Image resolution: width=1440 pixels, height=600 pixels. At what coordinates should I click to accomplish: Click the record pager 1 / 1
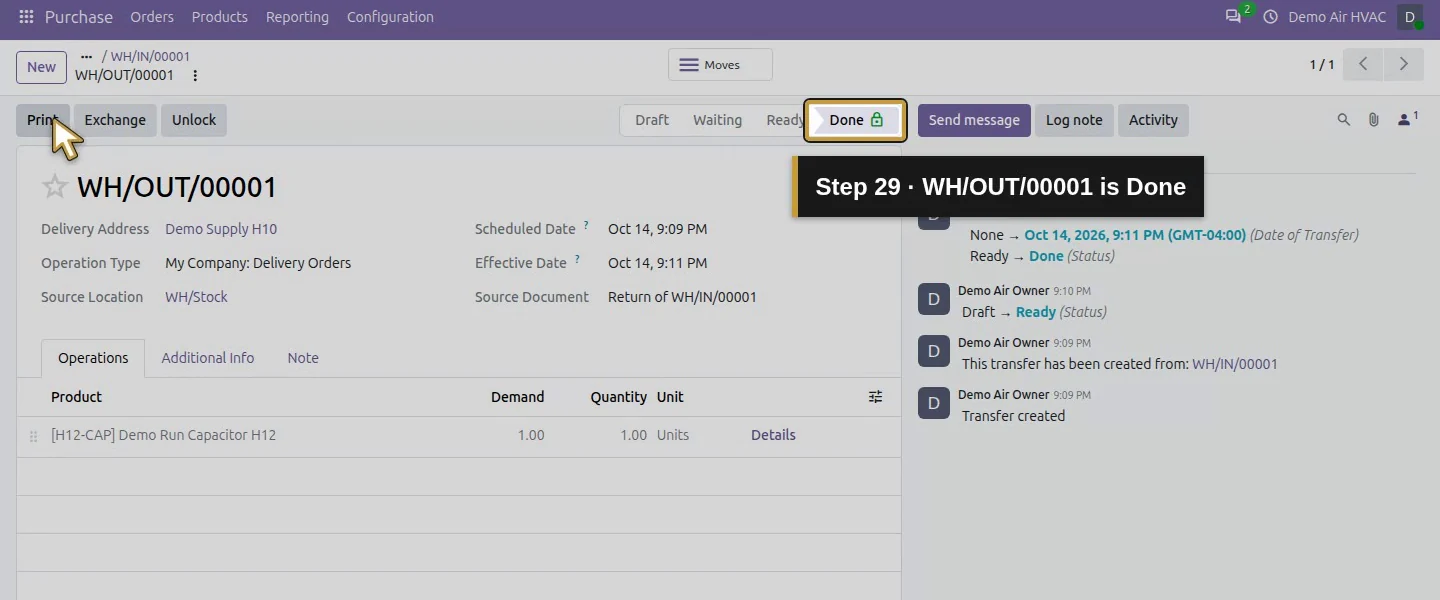[1322, 64]
